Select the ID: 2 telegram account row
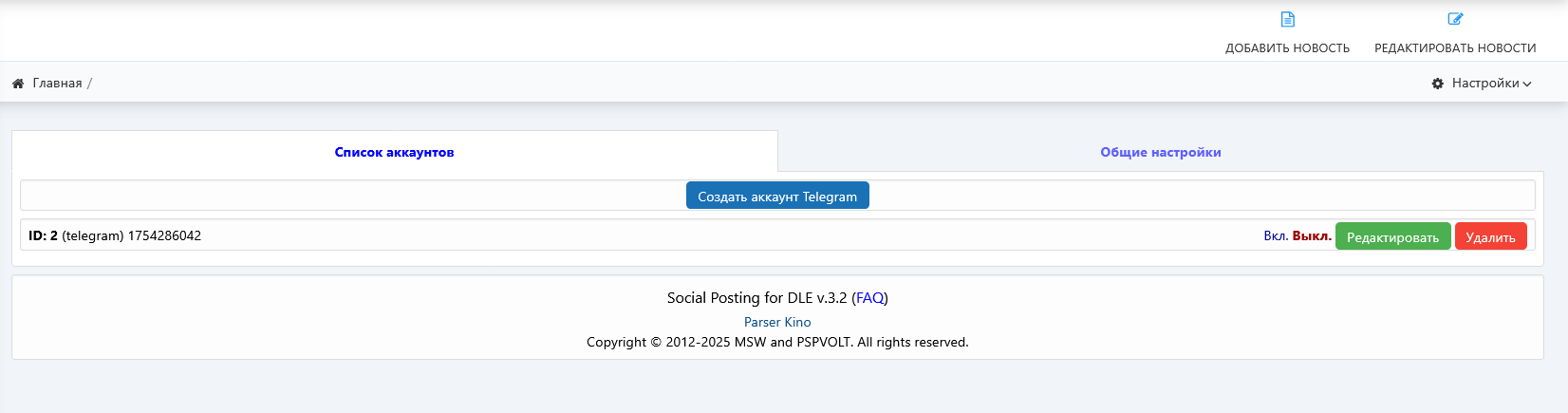 [777, 235]
